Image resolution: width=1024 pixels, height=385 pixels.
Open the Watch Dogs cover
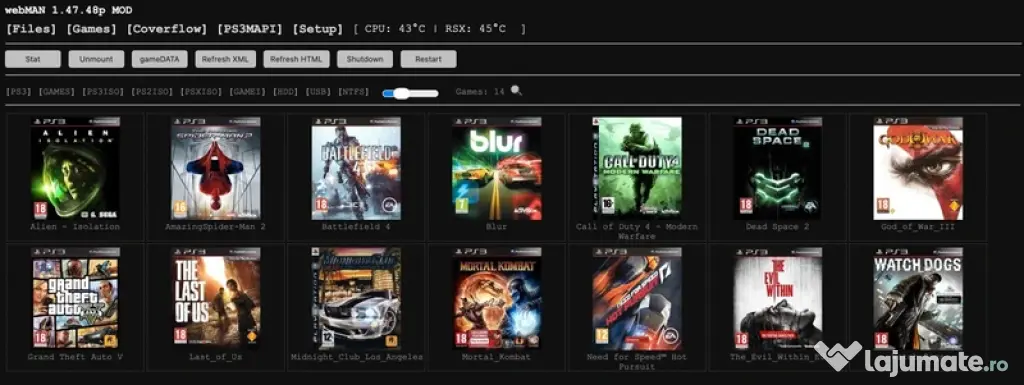coord(918,298)
